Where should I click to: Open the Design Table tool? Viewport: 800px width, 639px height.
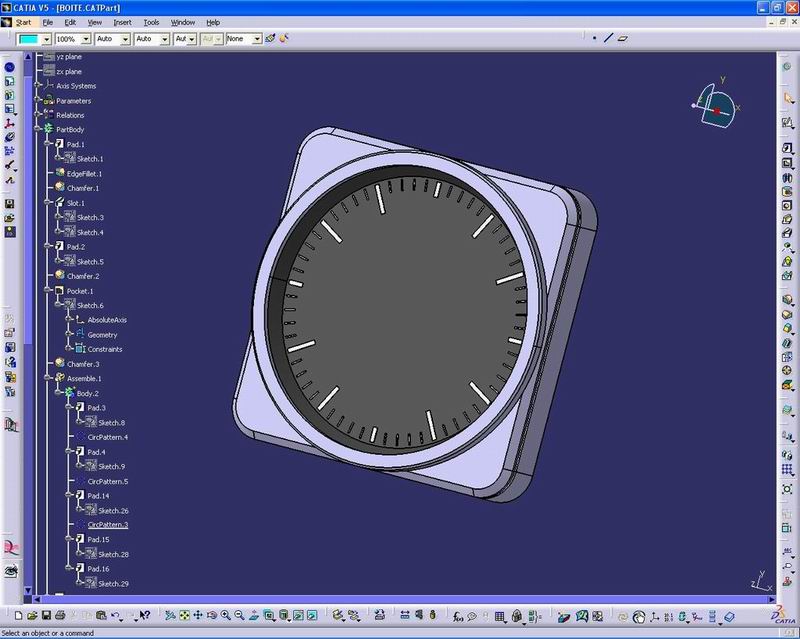pos(499,617)
